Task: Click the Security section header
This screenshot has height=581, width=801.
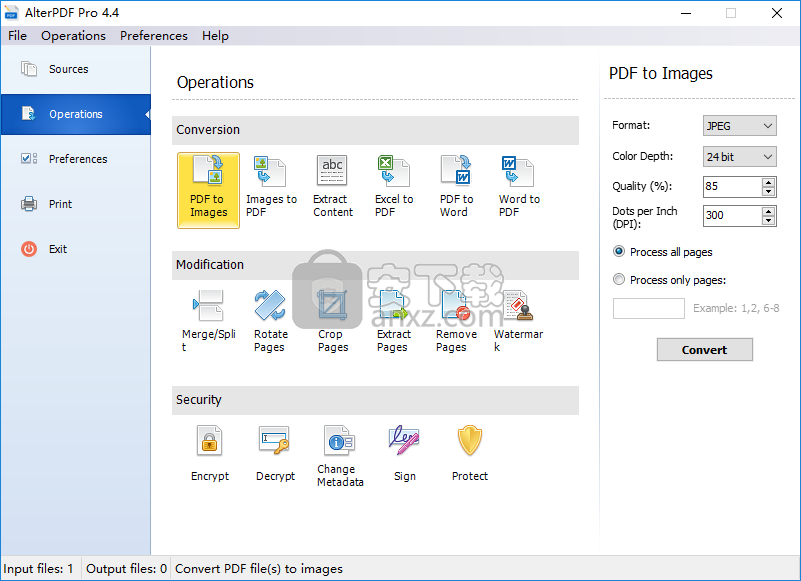Action: (x=375, y=400)
